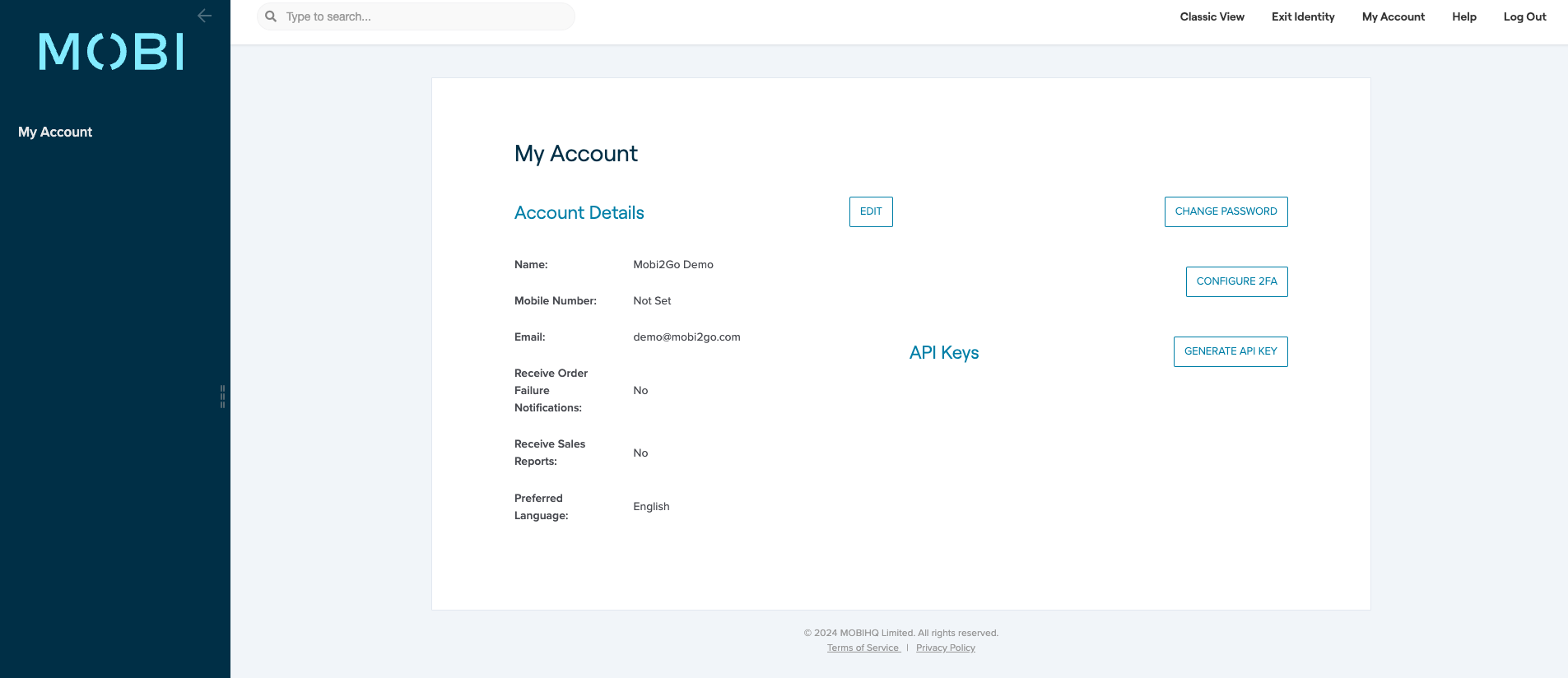Click the Mobile Number label
The width and height of the screenshot is (1568, 678).
pyautogui.click(x=556, y=300)
